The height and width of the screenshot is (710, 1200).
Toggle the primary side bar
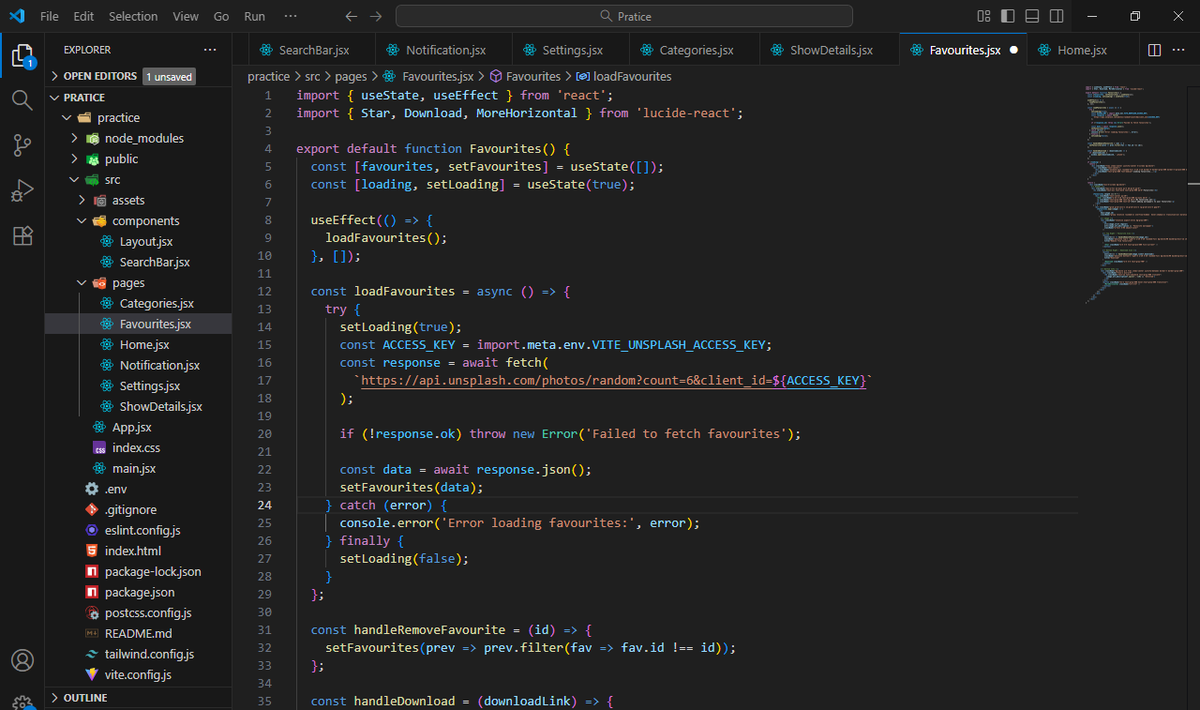(1008, 16)
